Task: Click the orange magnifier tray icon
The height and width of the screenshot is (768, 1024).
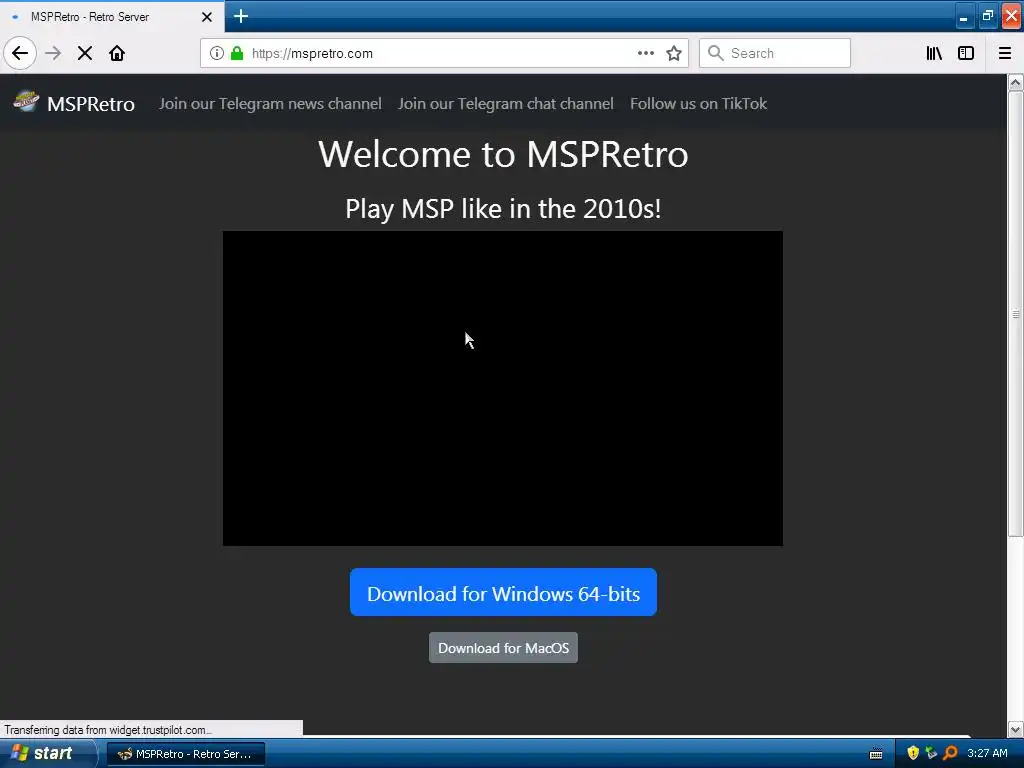Action: [x=950, y=753]
